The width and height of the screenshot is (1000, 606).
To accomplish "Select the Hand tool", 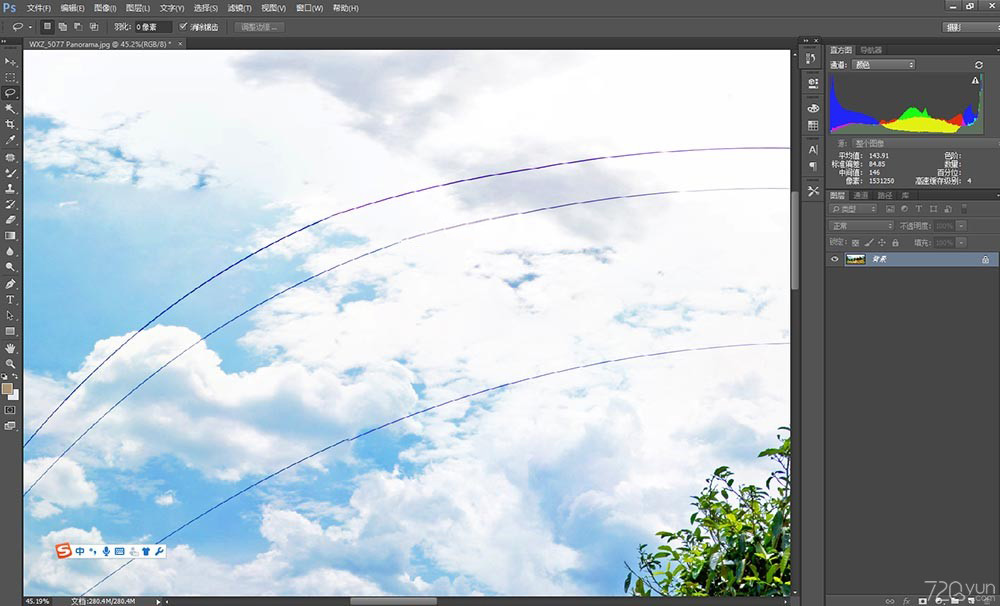I will coord(11,347).
